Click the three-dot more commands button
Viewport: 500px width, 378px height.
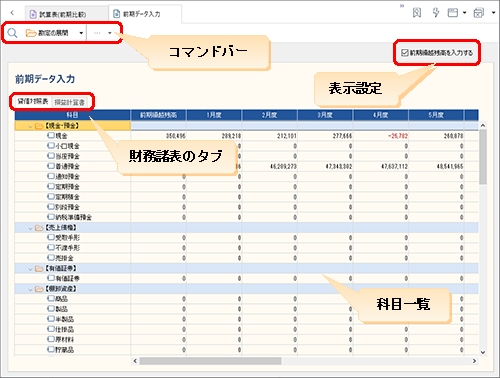coord(97,33)
